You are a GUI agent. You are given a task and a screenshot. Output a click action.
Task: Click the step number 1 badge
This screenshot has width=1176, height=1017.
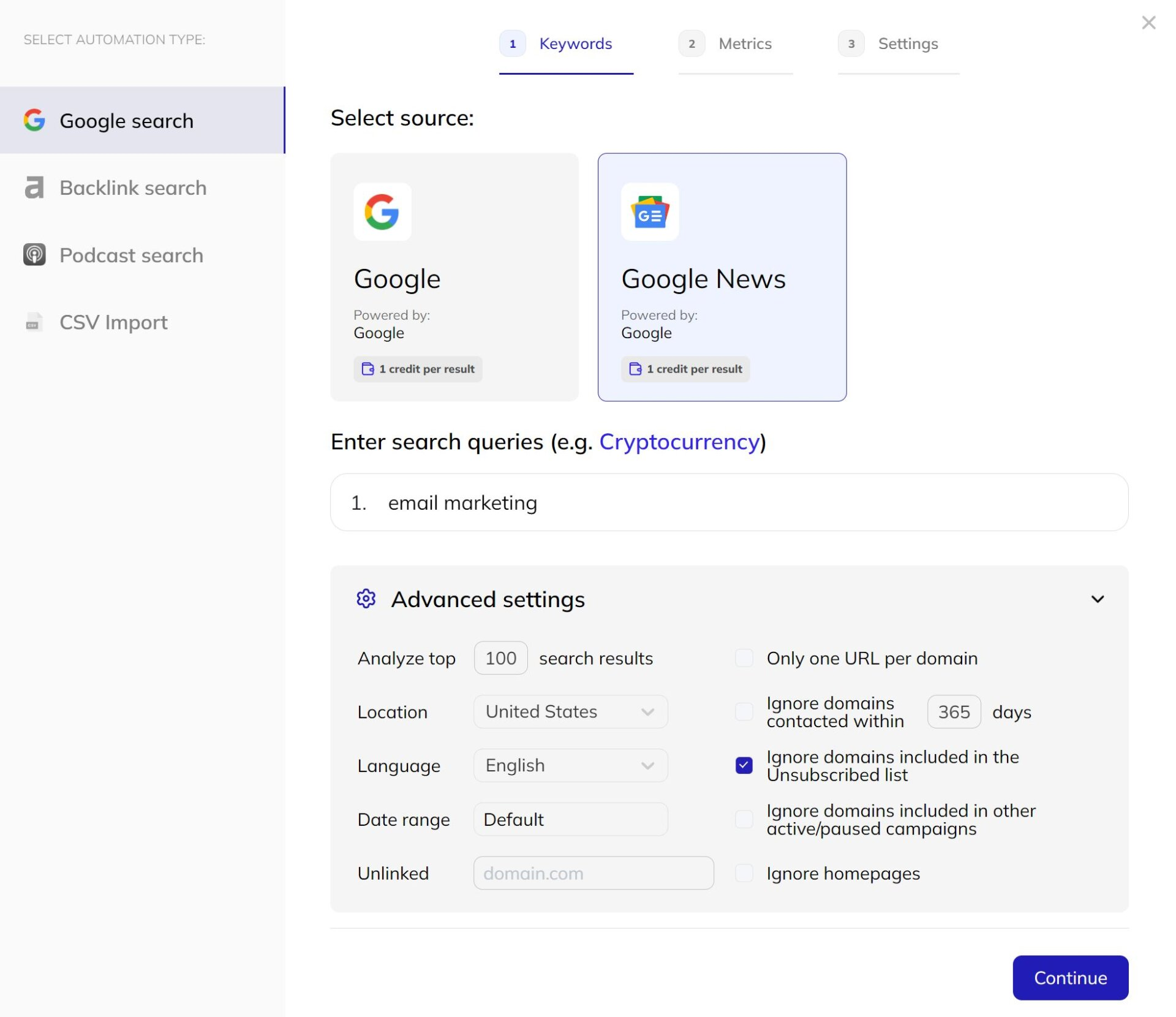coord(513,43)
